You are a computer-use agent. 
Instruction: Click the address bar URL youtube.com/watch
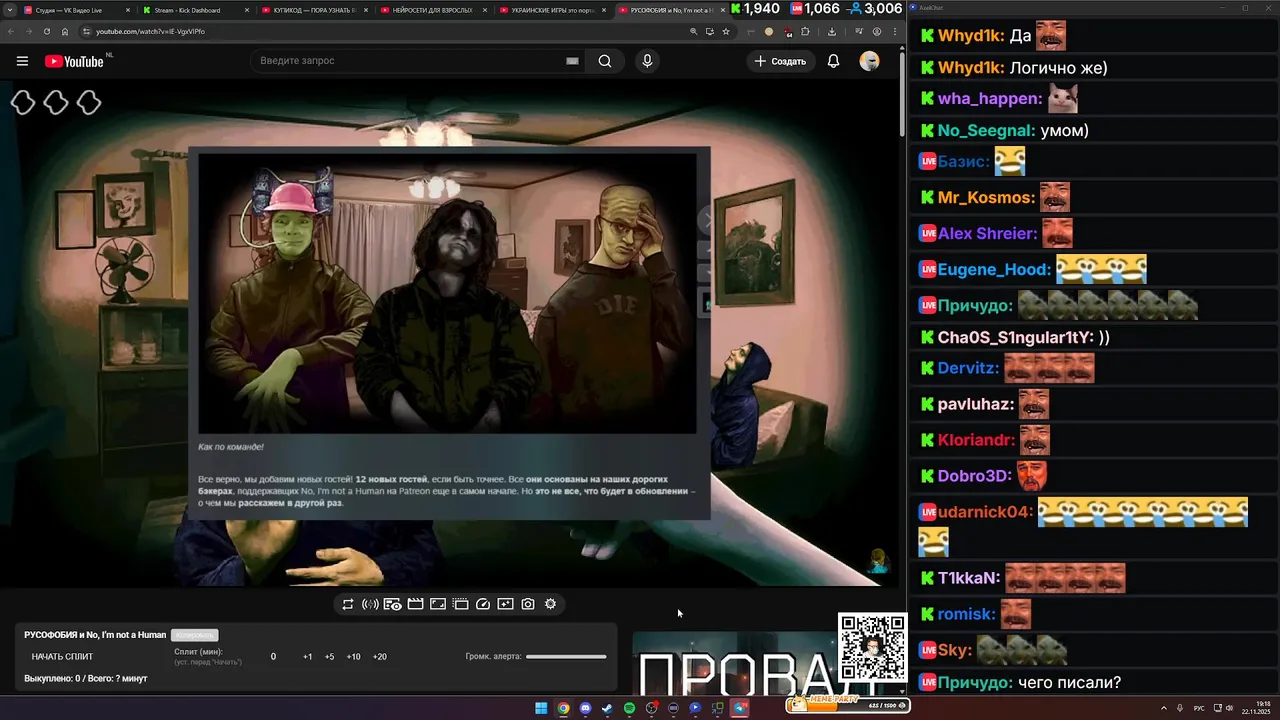point(150,31)
